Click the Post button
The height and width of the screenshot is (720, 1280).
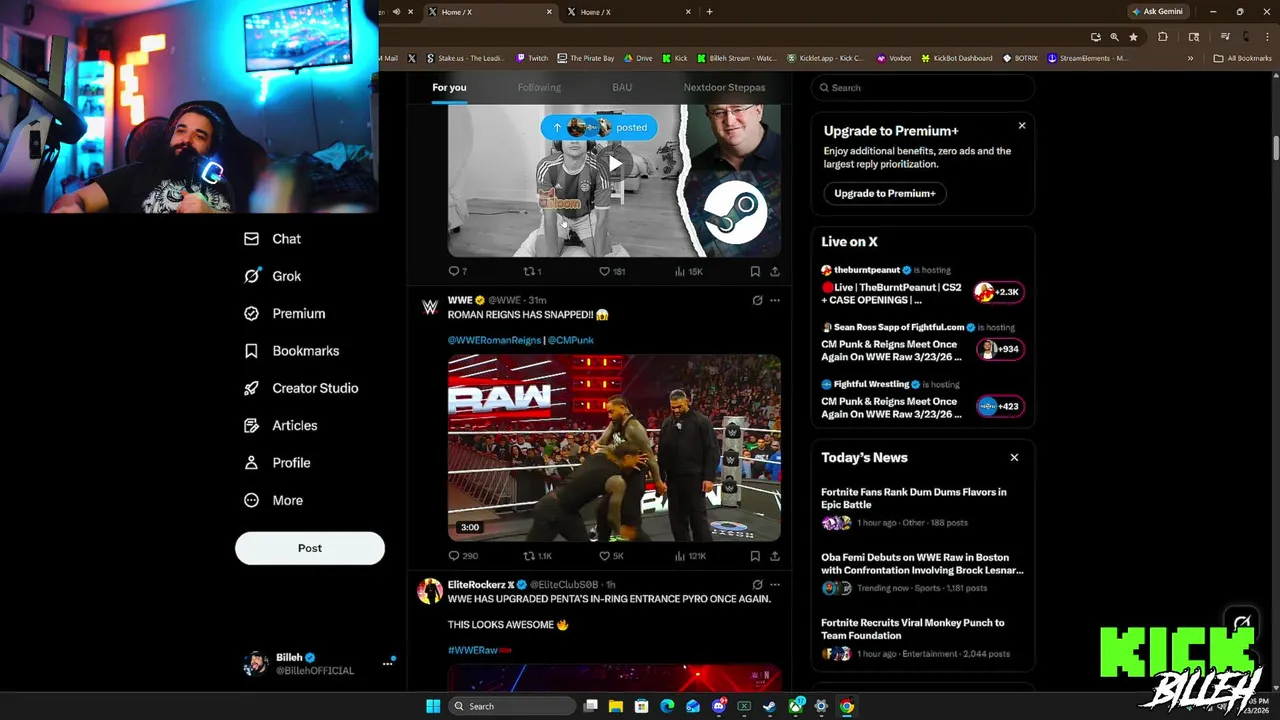(x=310, y=548)
